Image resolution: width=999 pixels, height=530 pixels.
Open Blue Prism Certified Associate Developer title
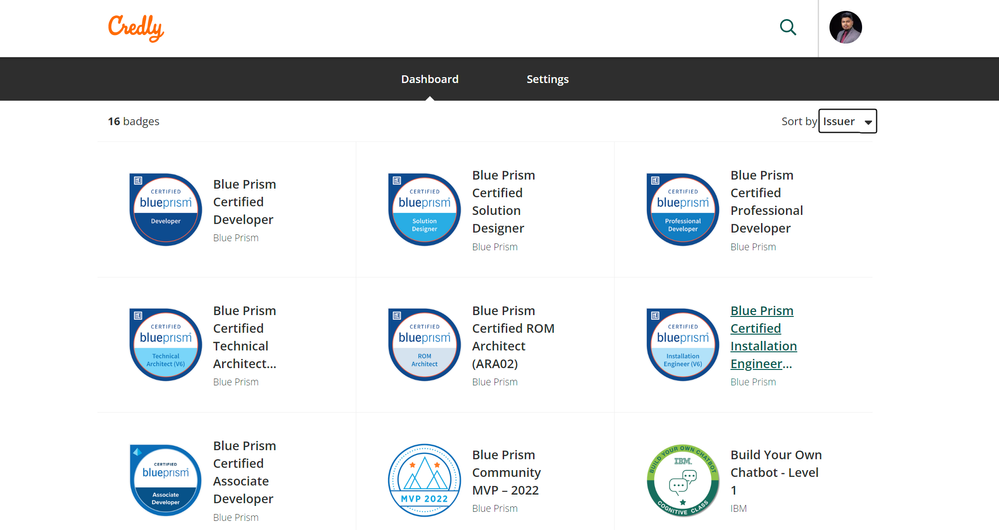[245, 472]
